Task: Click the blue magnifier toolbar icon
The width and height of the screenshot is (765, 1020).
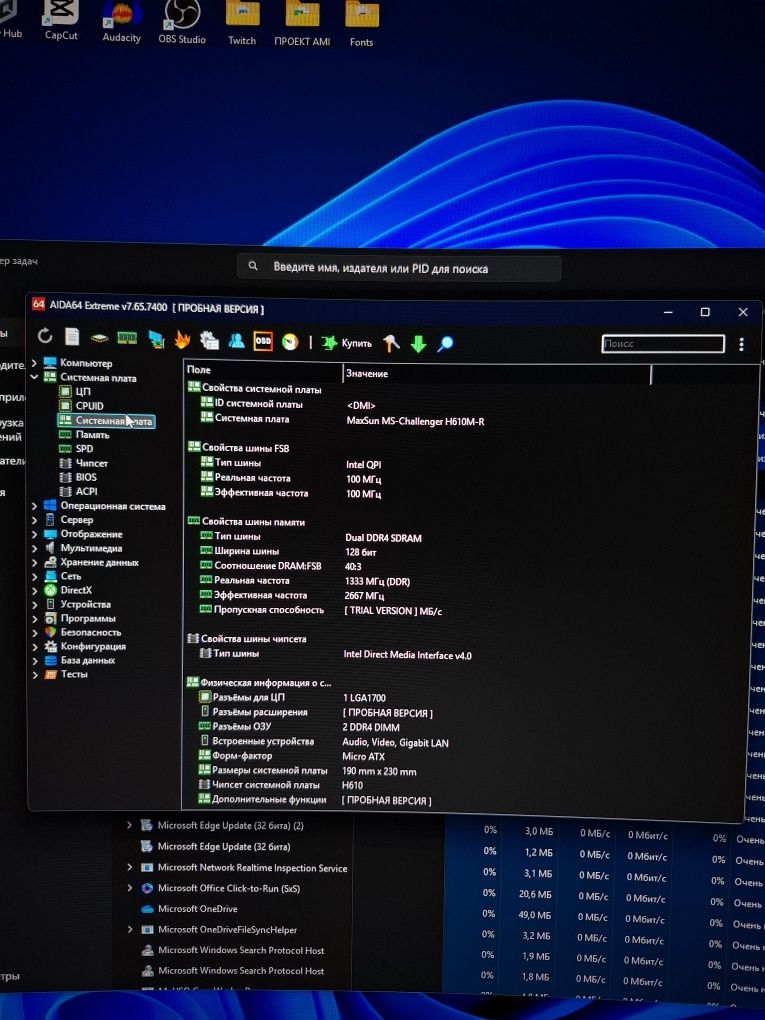Action: (445, 343)
